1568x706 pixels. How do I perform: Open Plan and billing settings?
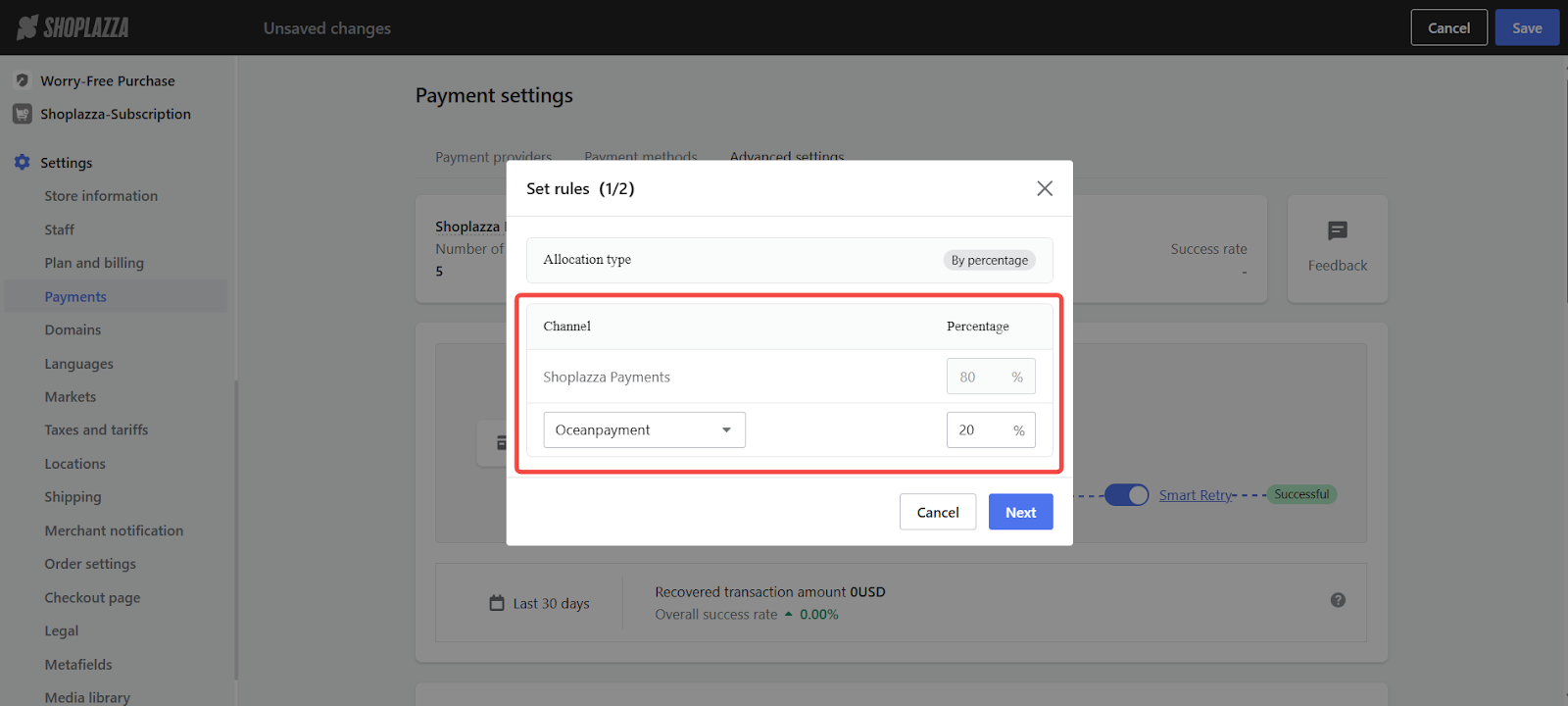point(94,263)
